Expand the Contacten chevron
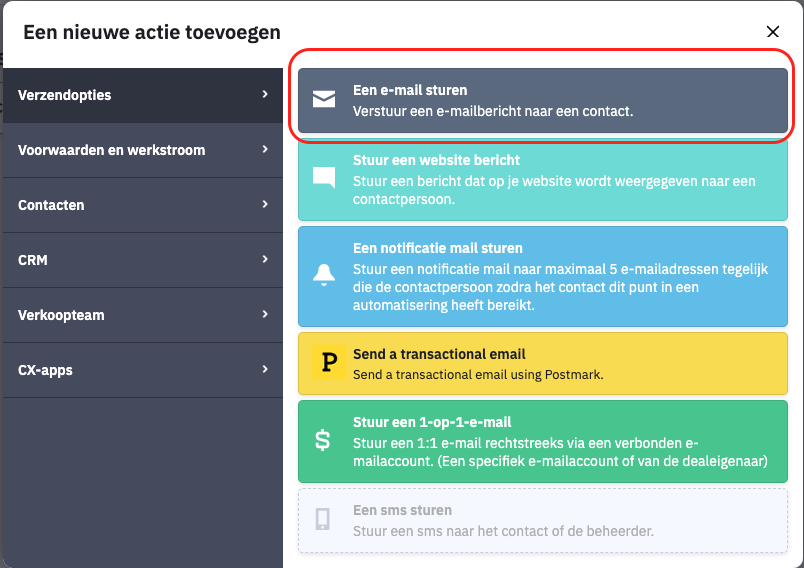The height and width of the screenshot is (568, 804). point(265,204)
